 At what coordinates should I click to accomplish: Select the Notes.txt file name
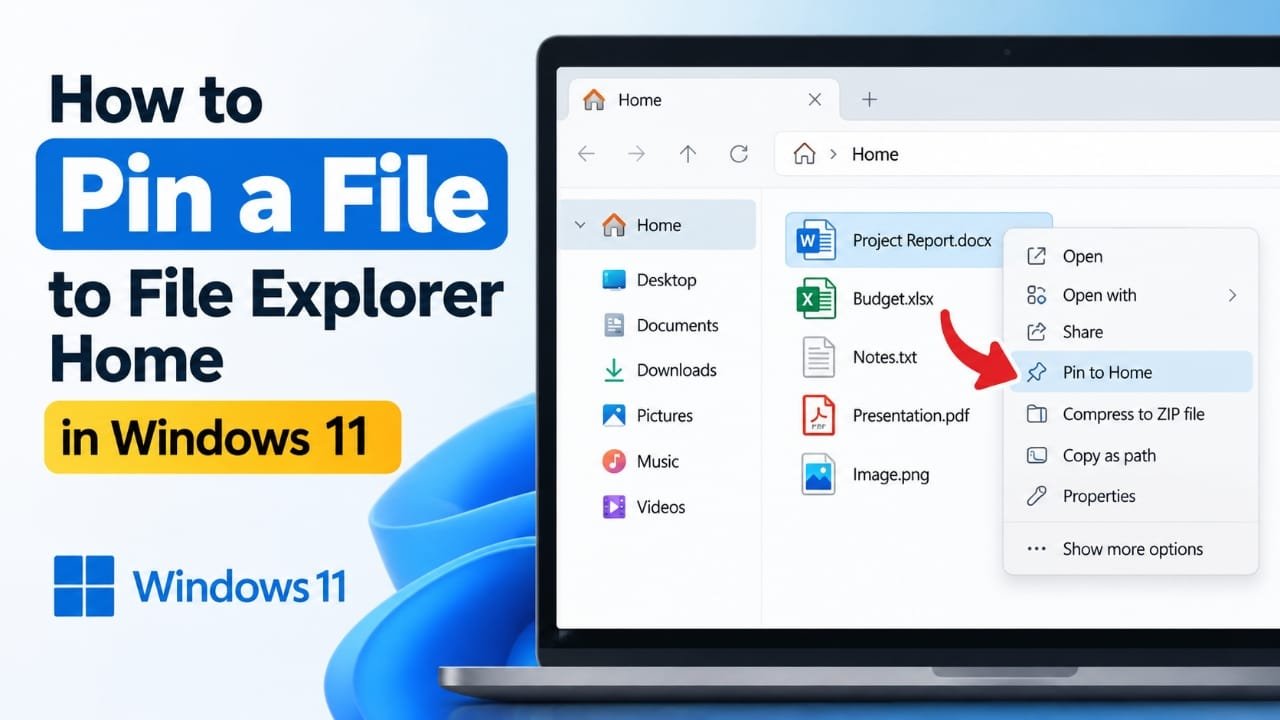tap(885, 357)
